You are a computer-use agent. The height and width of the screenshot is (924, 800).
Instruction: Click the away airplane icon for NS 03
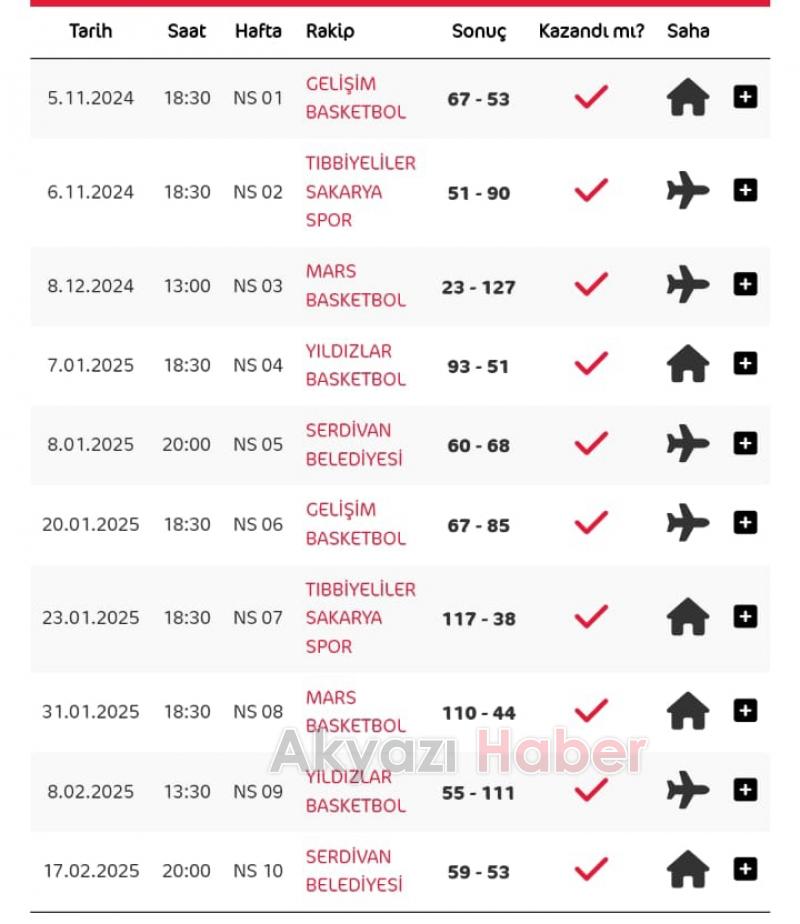tap(688, 286)
